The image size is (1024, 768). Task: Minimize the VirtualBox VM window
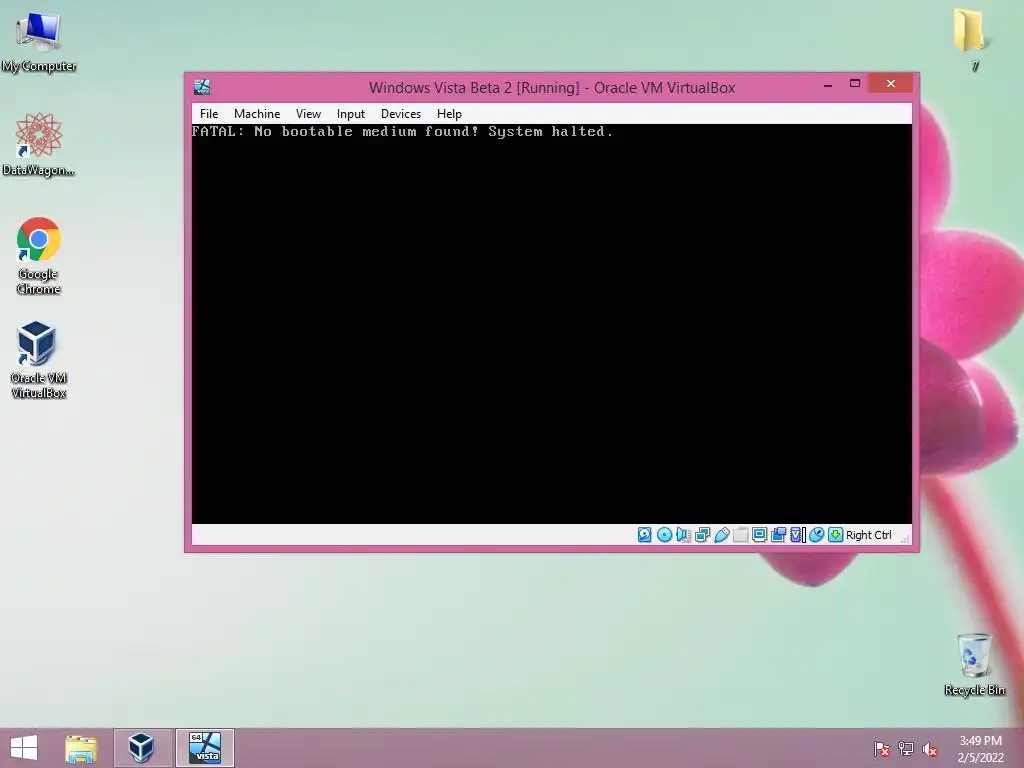click(x=828, y=84)
